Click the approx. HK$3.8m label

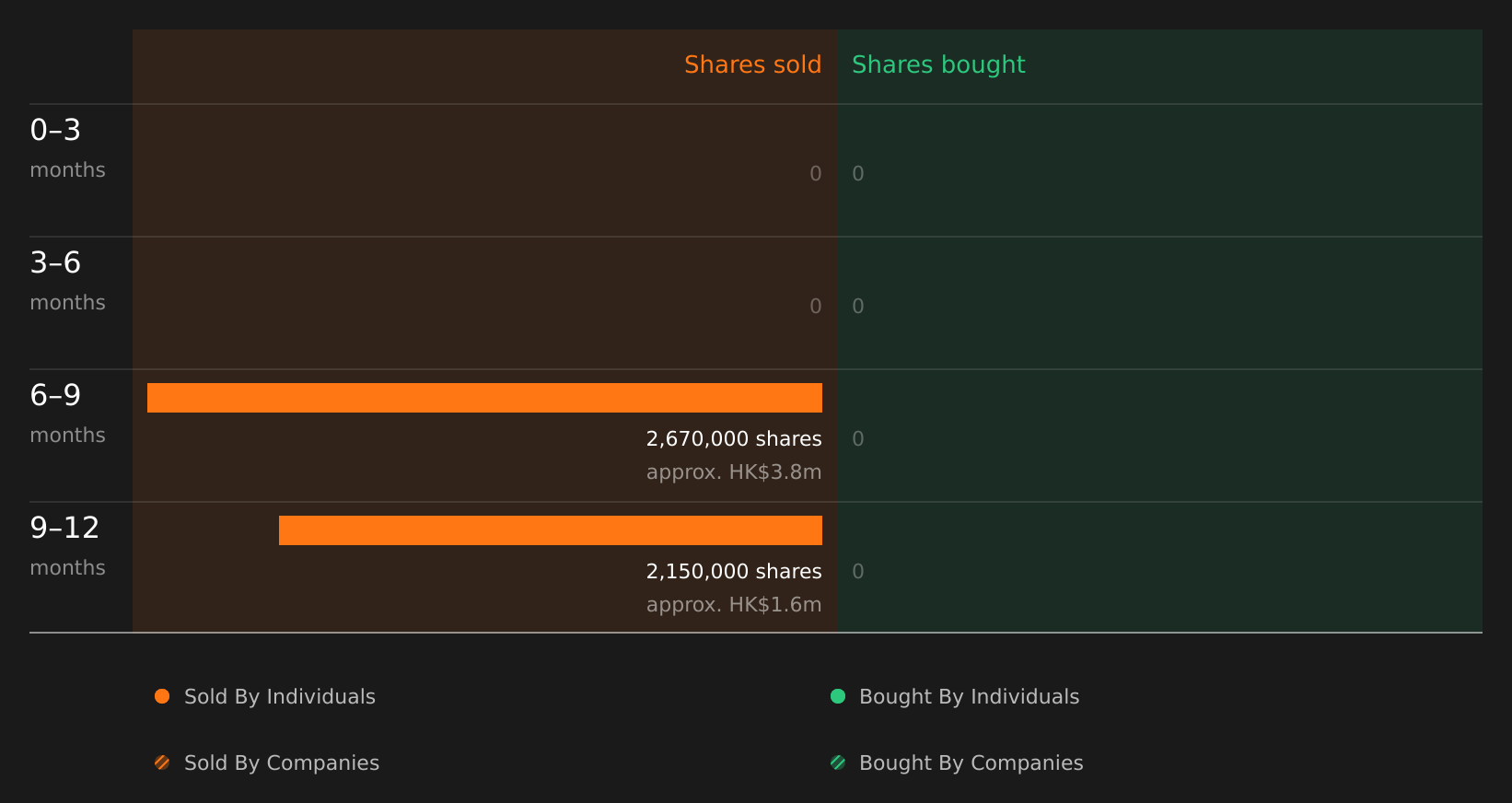[x=734, y=472]
